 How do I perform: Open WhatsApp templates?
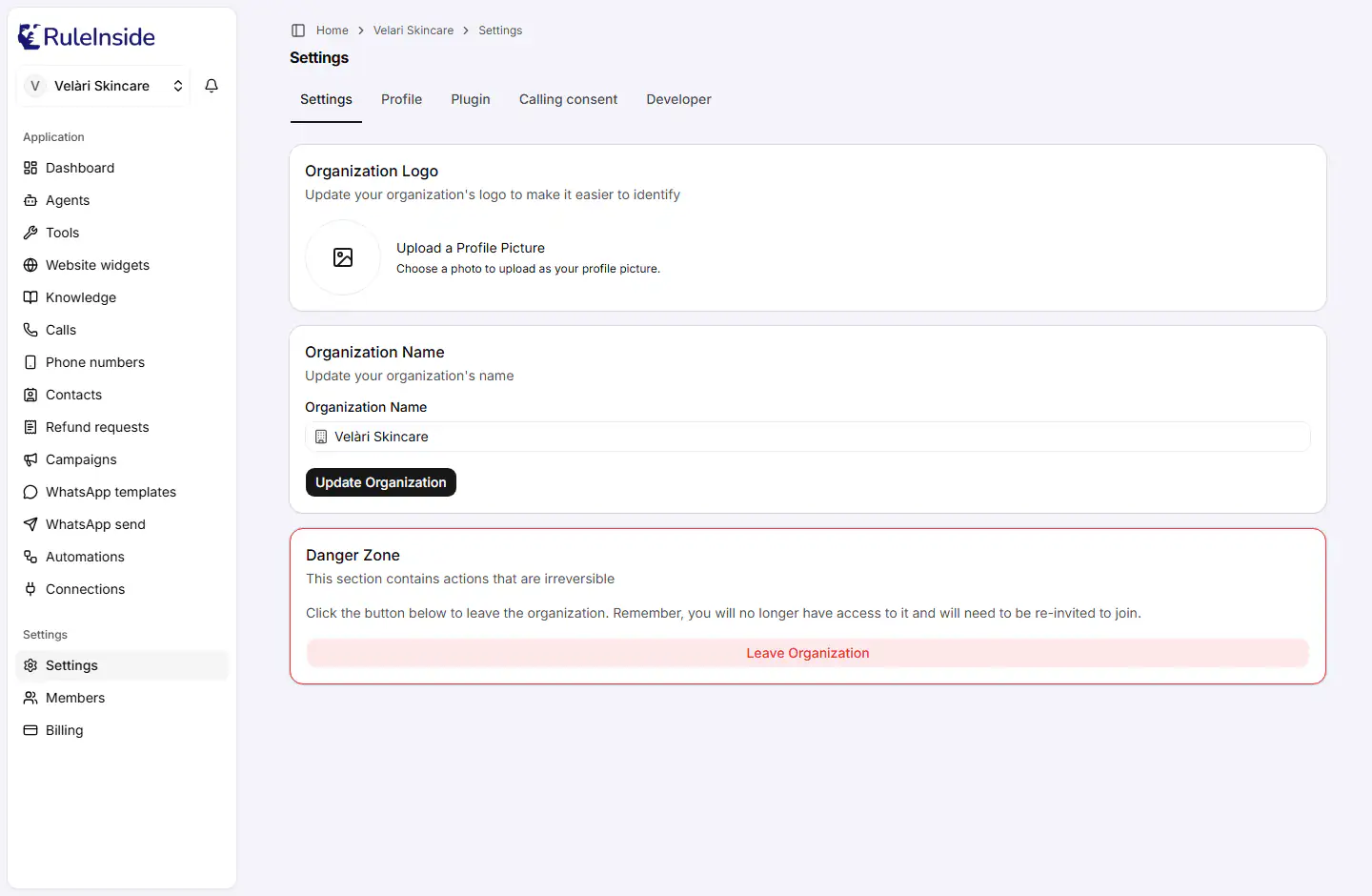tap(122, 492)
